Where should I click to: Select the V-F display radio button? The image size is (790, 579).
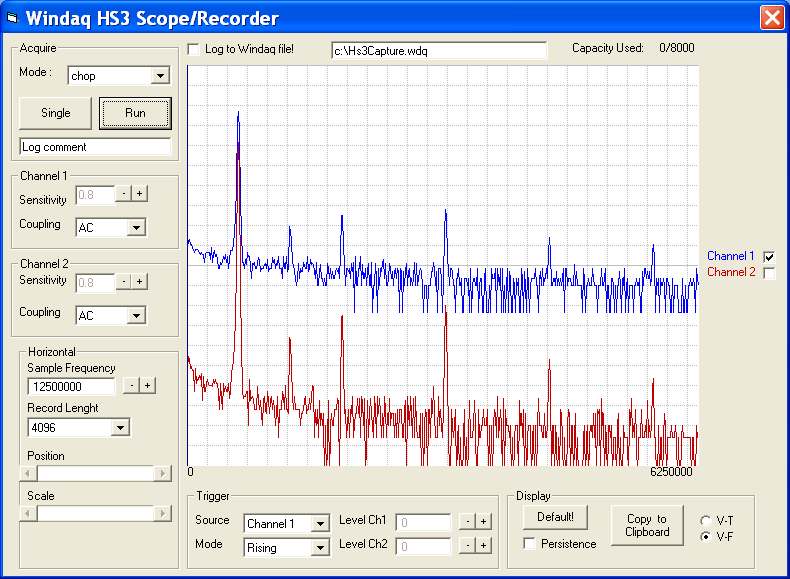pos(706,537)
